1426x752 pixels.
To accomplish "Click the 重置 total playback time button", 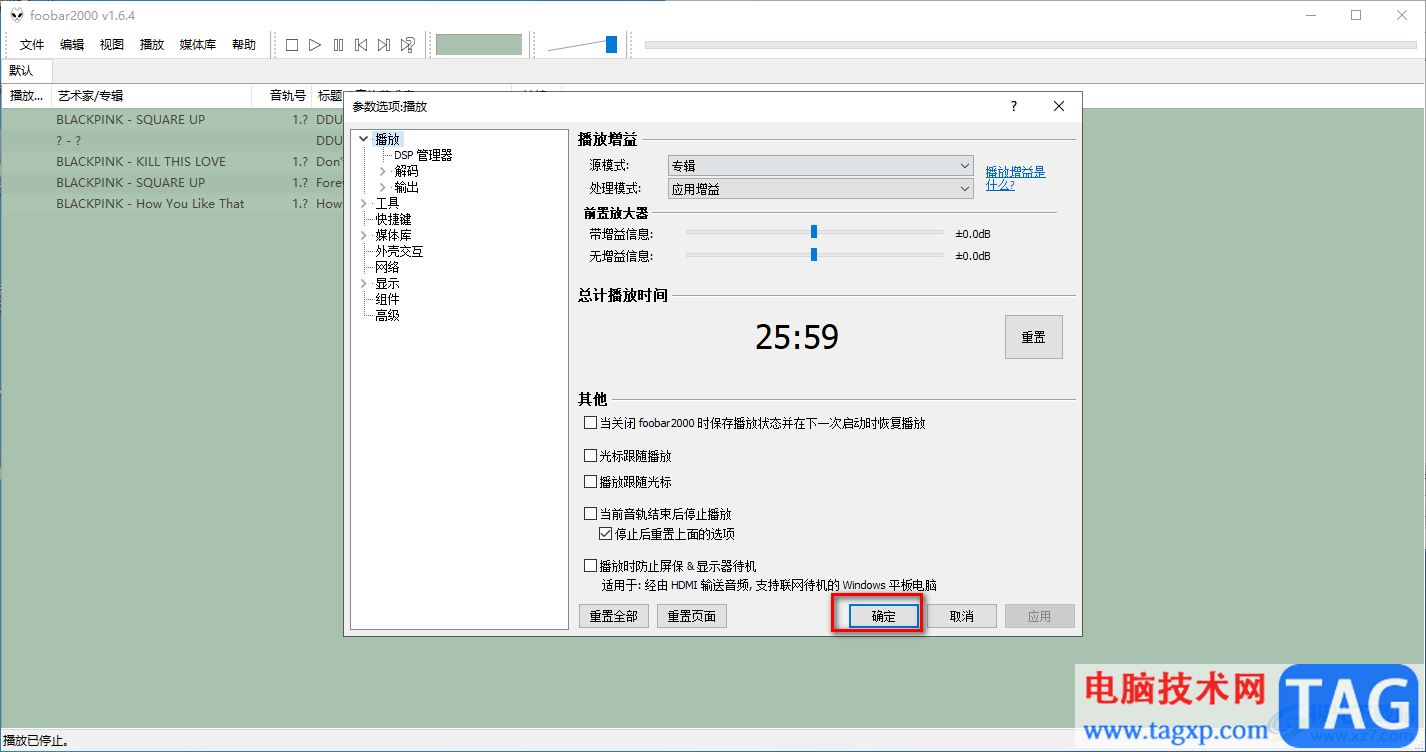I will coord(1033,338).
